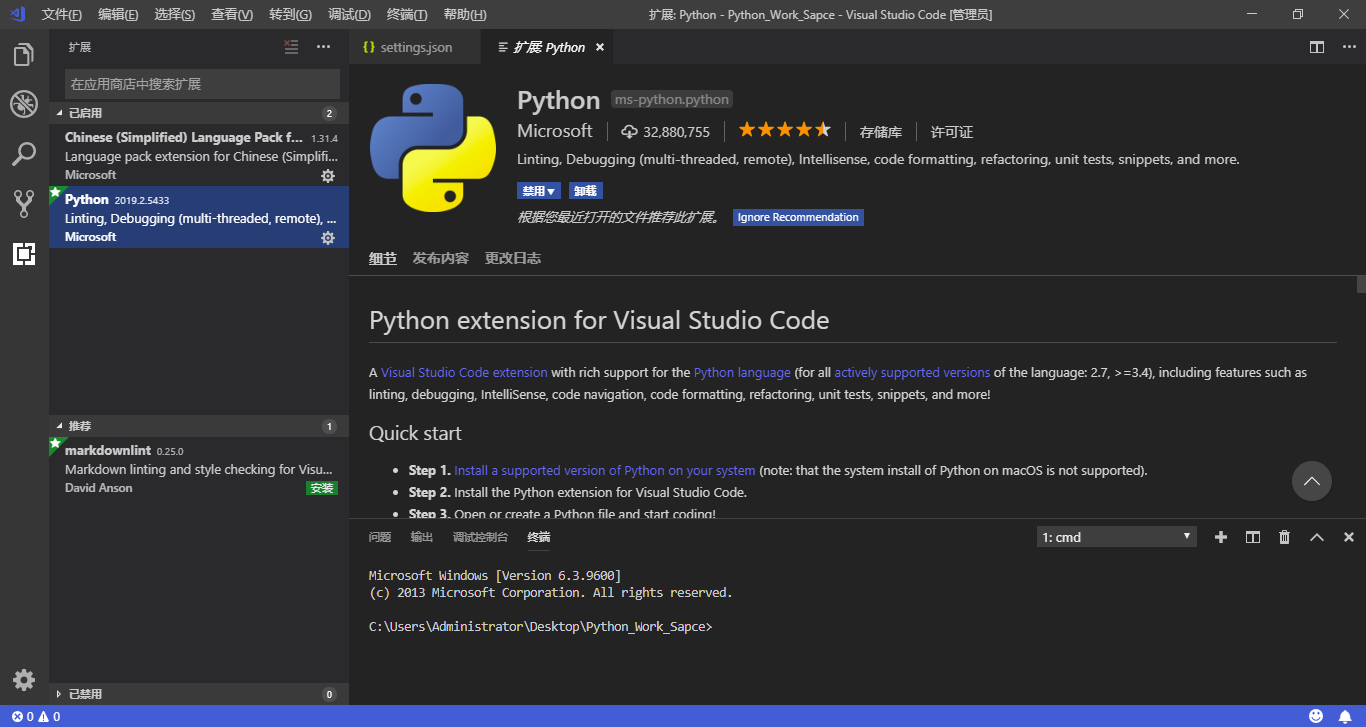The width and height of the screenshot is (1366, 727).
Task: Select the 发布内容 tab
Action: 441,258
